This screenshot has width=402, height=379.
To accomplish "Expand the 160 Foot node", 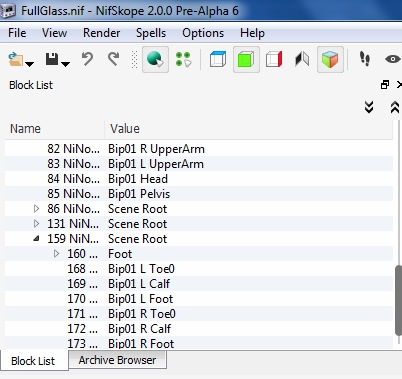I will pos(56,254).
